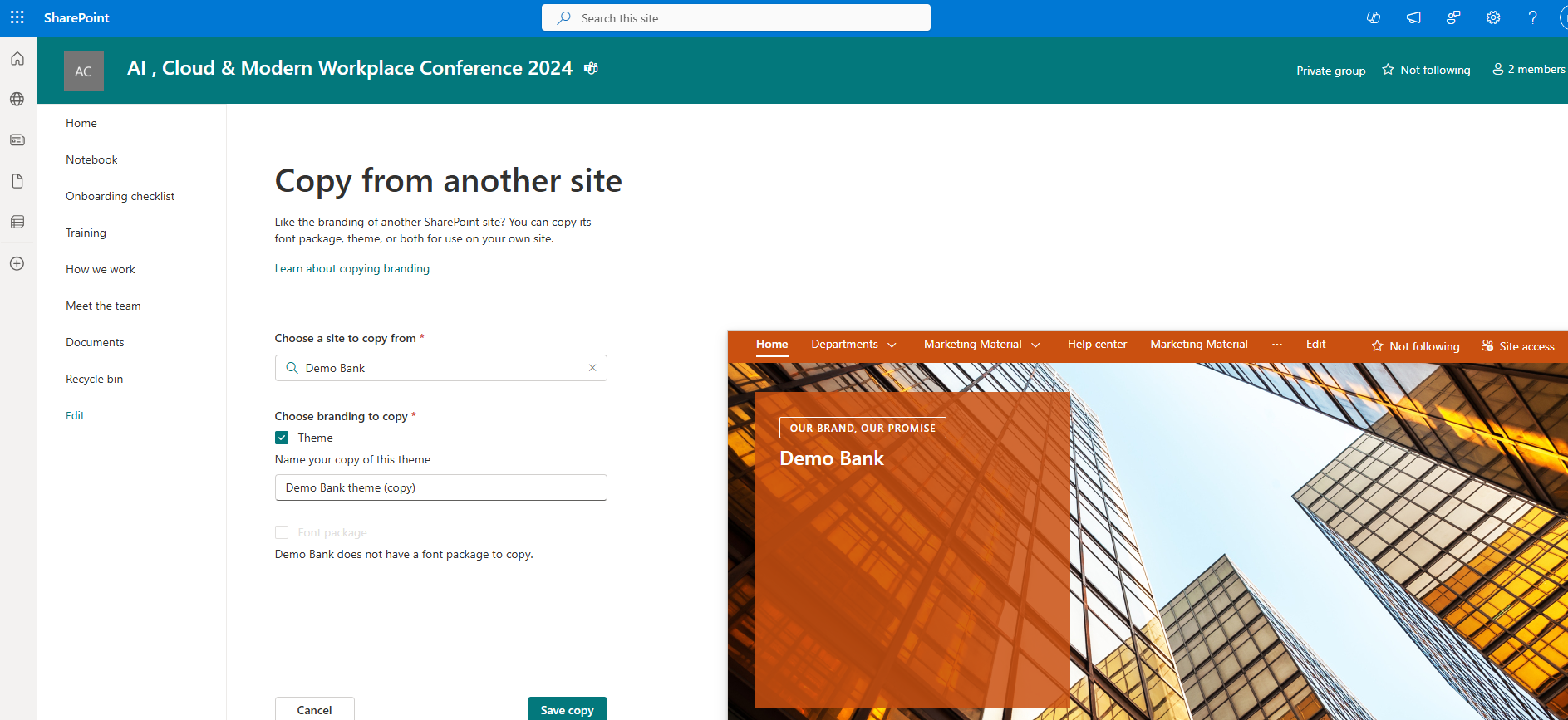Click the Save copy button
Screen dimensions: 1568x720
point(567,709)
